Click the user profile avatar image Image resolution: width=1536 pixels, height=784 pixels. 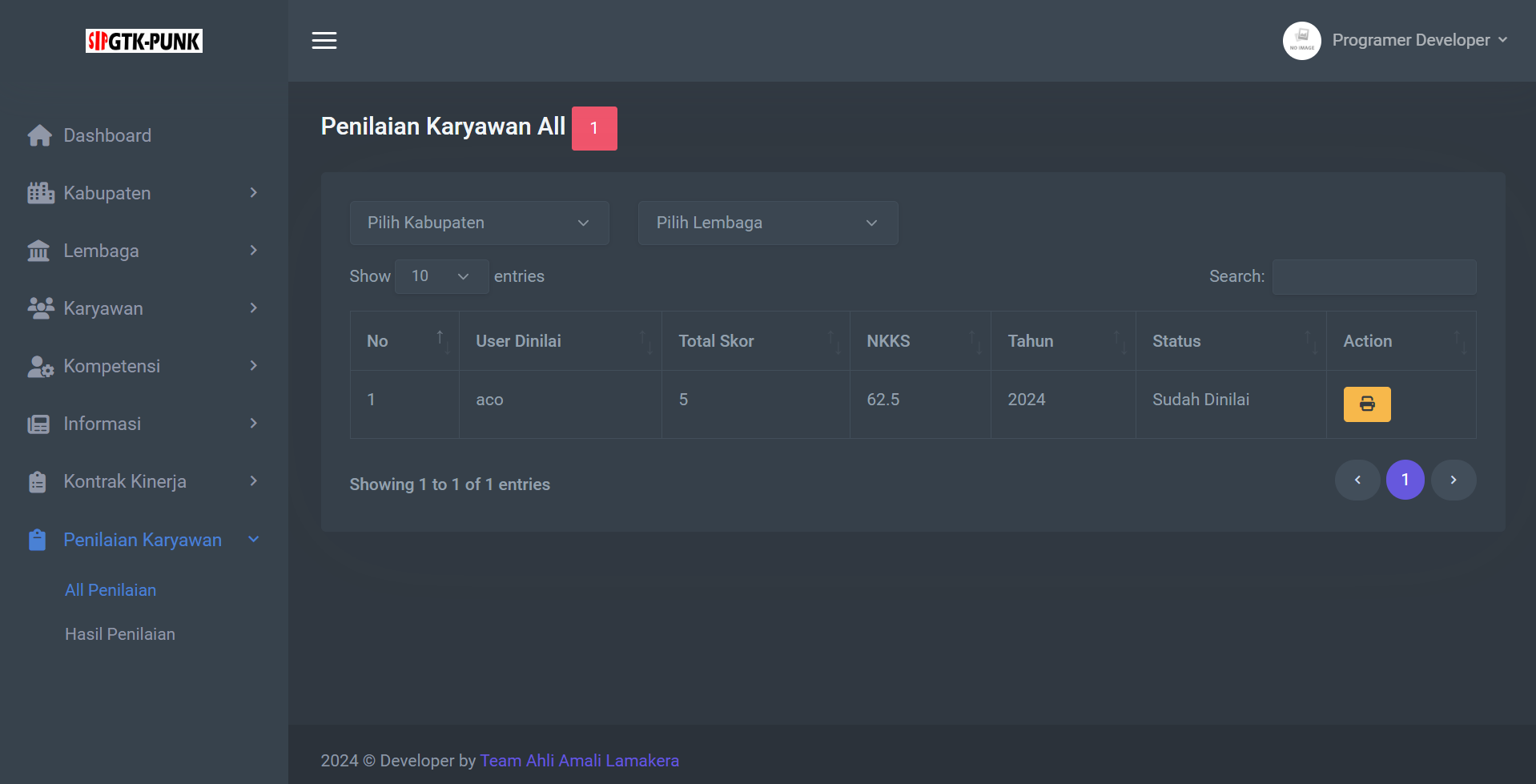(1301, 40)
